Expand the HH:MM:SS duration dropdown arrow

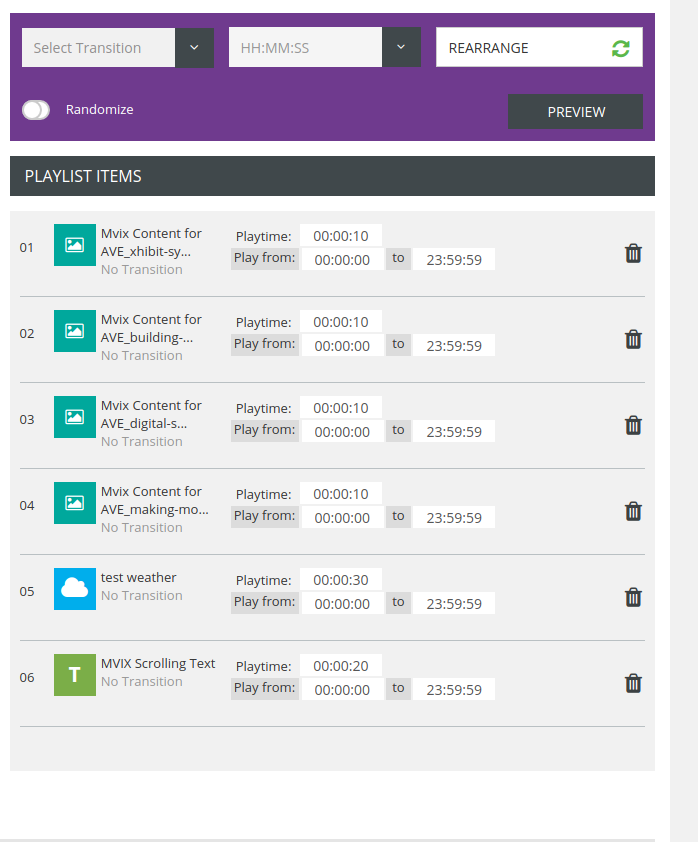click(x=401, y=47)
